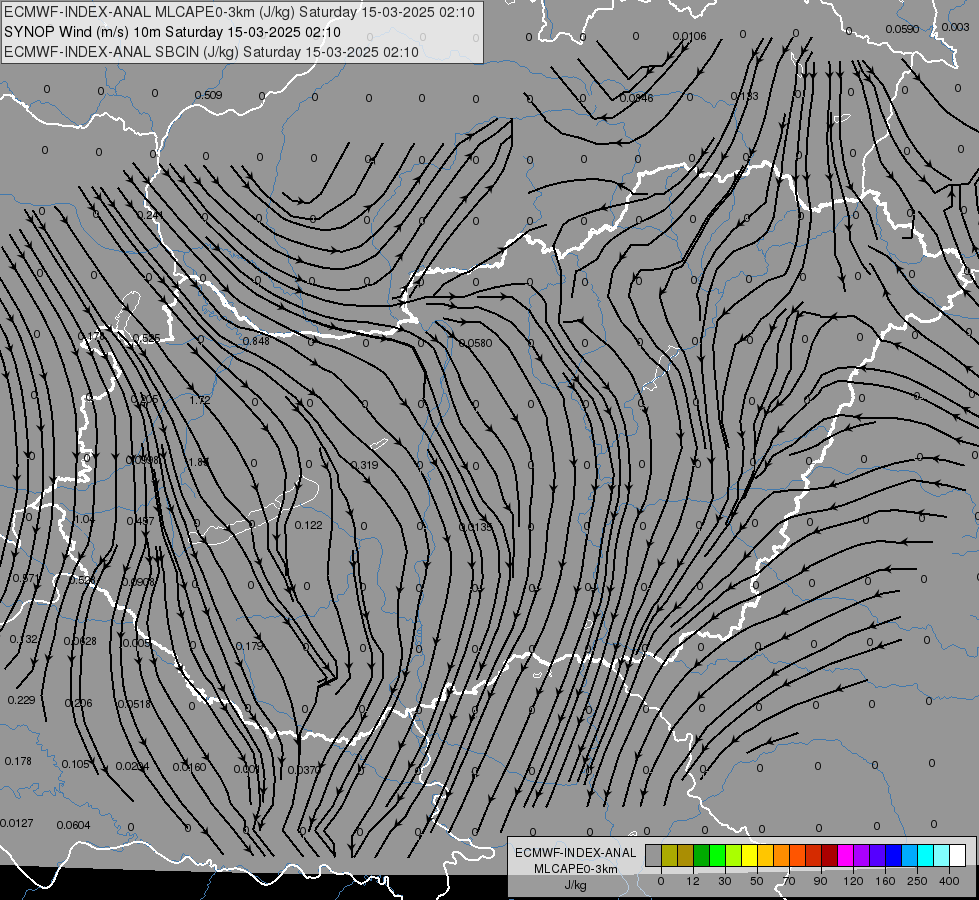Click the 0.509 value on the map
Viewport: 979px width, 900px height.
[208, 95]
